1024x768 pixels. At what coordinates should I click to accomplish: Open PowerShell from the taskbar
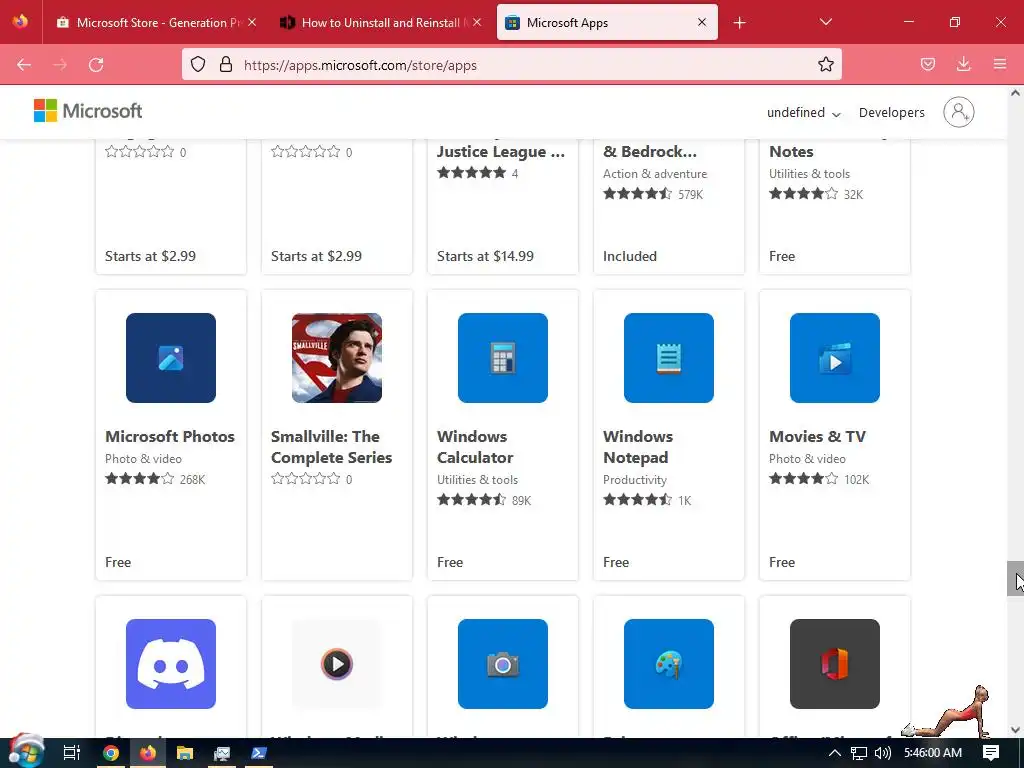coord(259,753)
